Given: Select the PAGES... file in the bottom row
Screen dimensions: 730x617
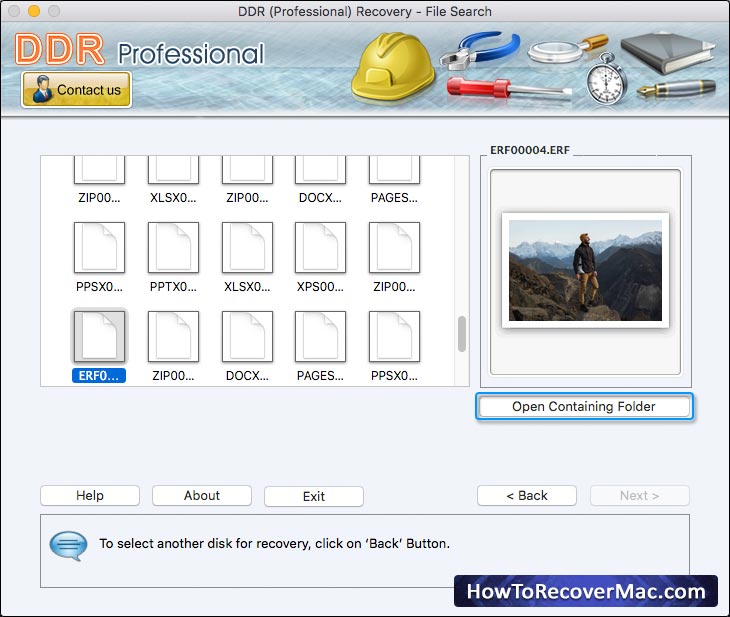Looking at the screenshot, I should [320, 337].
